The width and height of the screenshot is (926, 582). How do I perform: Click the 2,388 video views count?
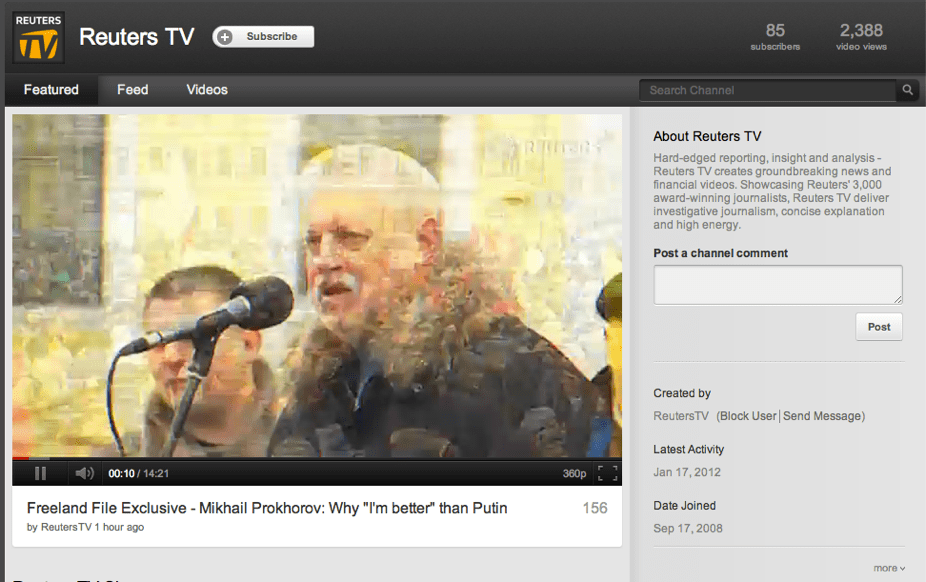tap(861, 37)
